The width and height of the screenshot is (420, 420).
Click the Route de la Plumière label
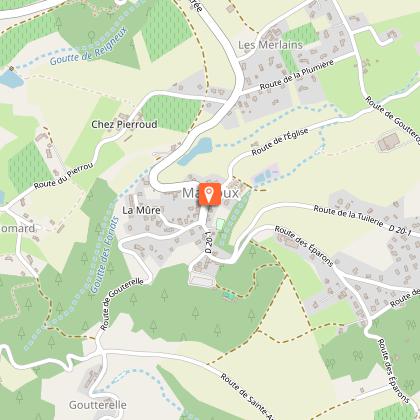(297, 75)
